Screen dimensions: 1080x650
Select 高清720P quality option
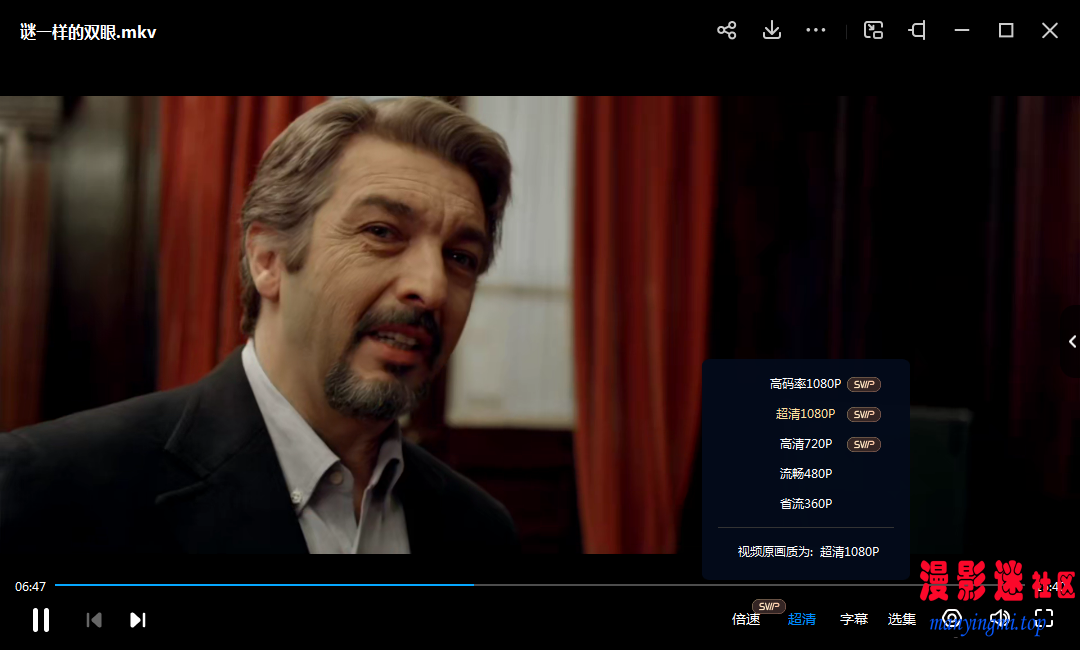[x=805, y=444]
